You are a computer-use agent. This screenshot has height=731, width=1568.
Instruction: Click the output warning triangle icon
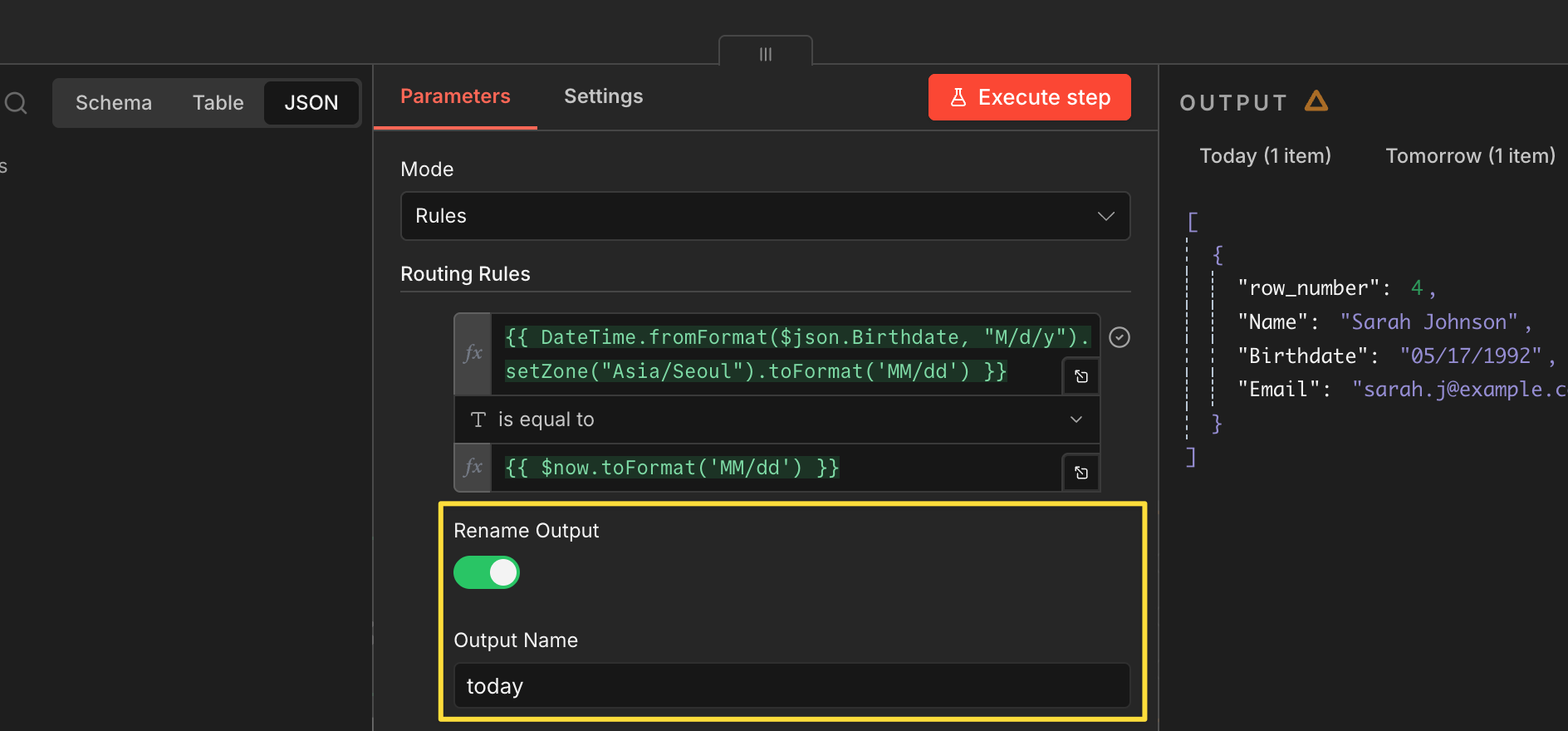click(1316, 101)
